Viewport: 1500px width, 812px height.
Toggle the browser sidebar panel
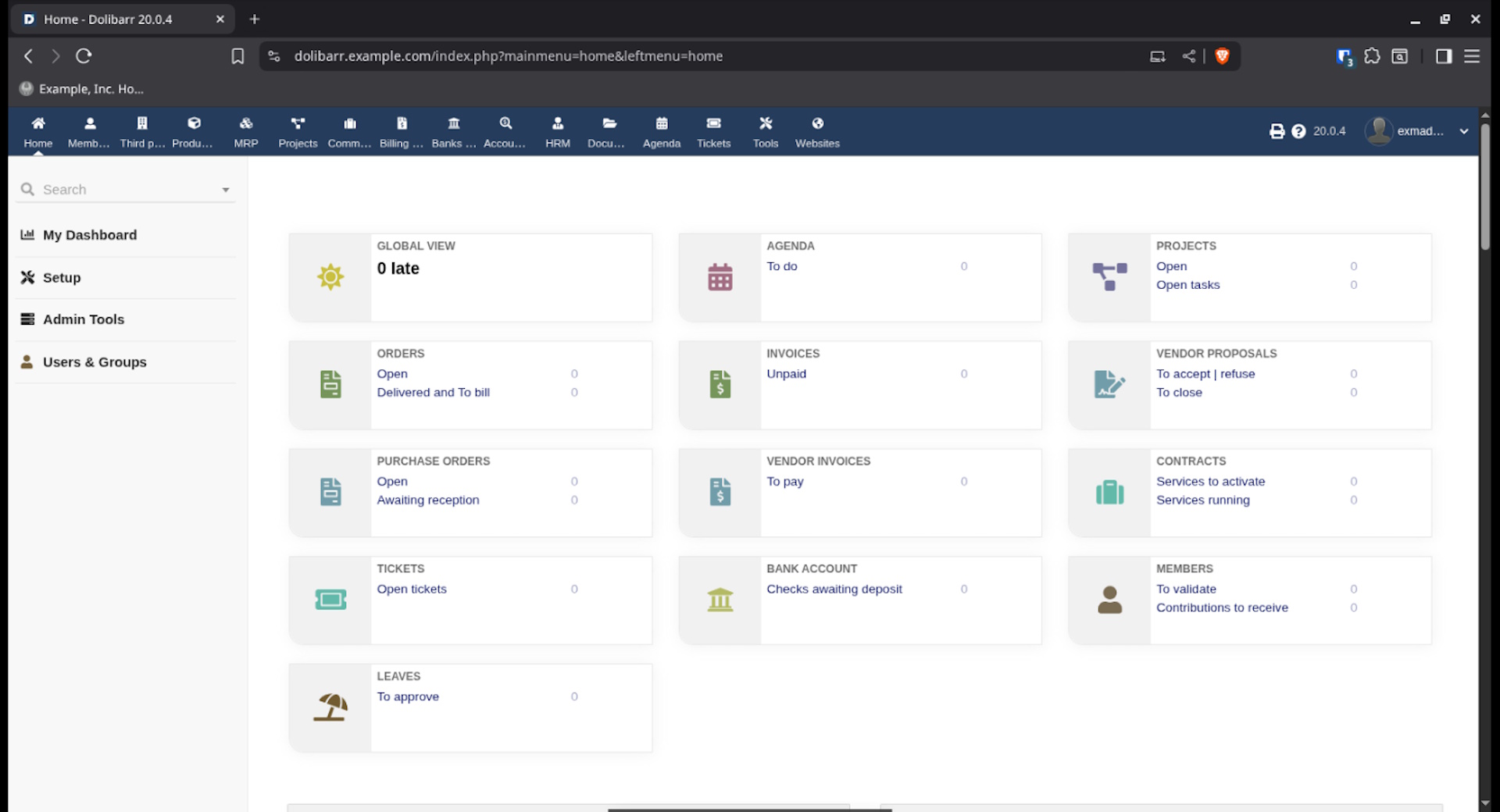click(1443, 56)
